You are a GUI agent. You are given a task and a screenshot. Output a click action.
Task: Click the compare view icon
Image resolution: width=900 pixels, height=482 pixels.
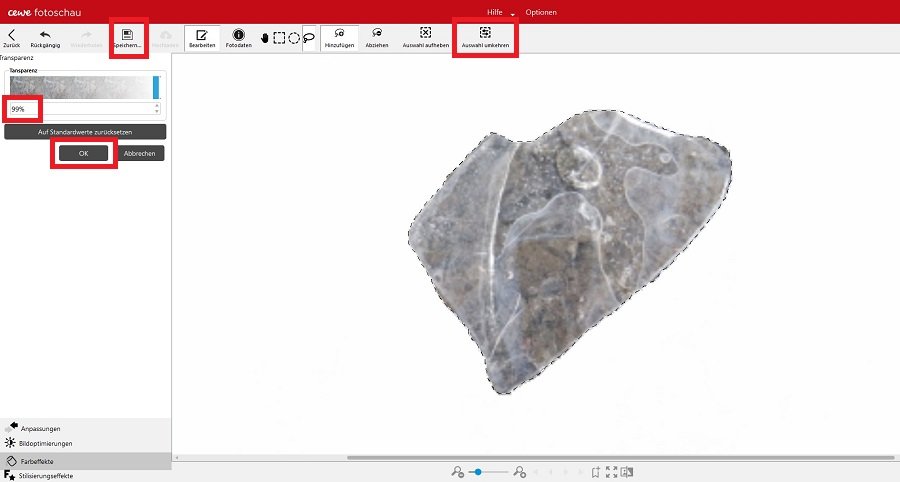pyautogui.click(x=627, y=472)
